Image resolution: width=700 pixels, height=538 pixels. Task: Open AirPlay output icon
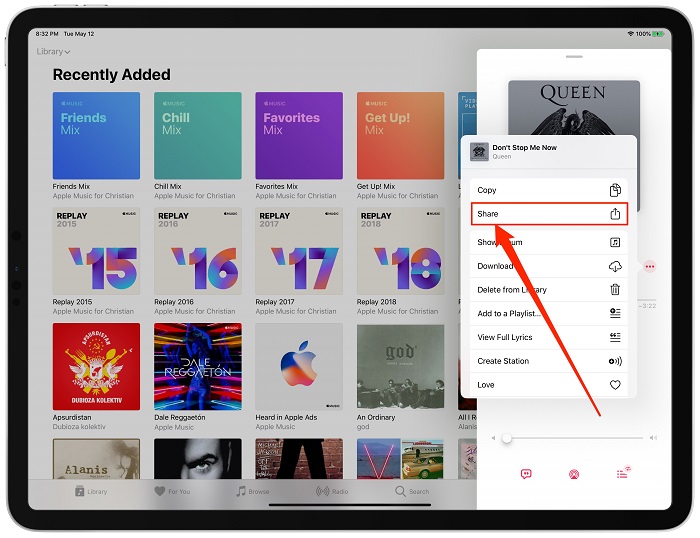(x=574, y=474)
